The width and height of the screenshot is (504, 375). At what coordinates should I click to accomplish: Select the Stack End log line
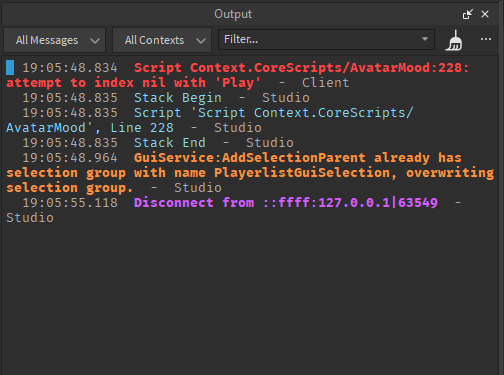coord(158,143)
